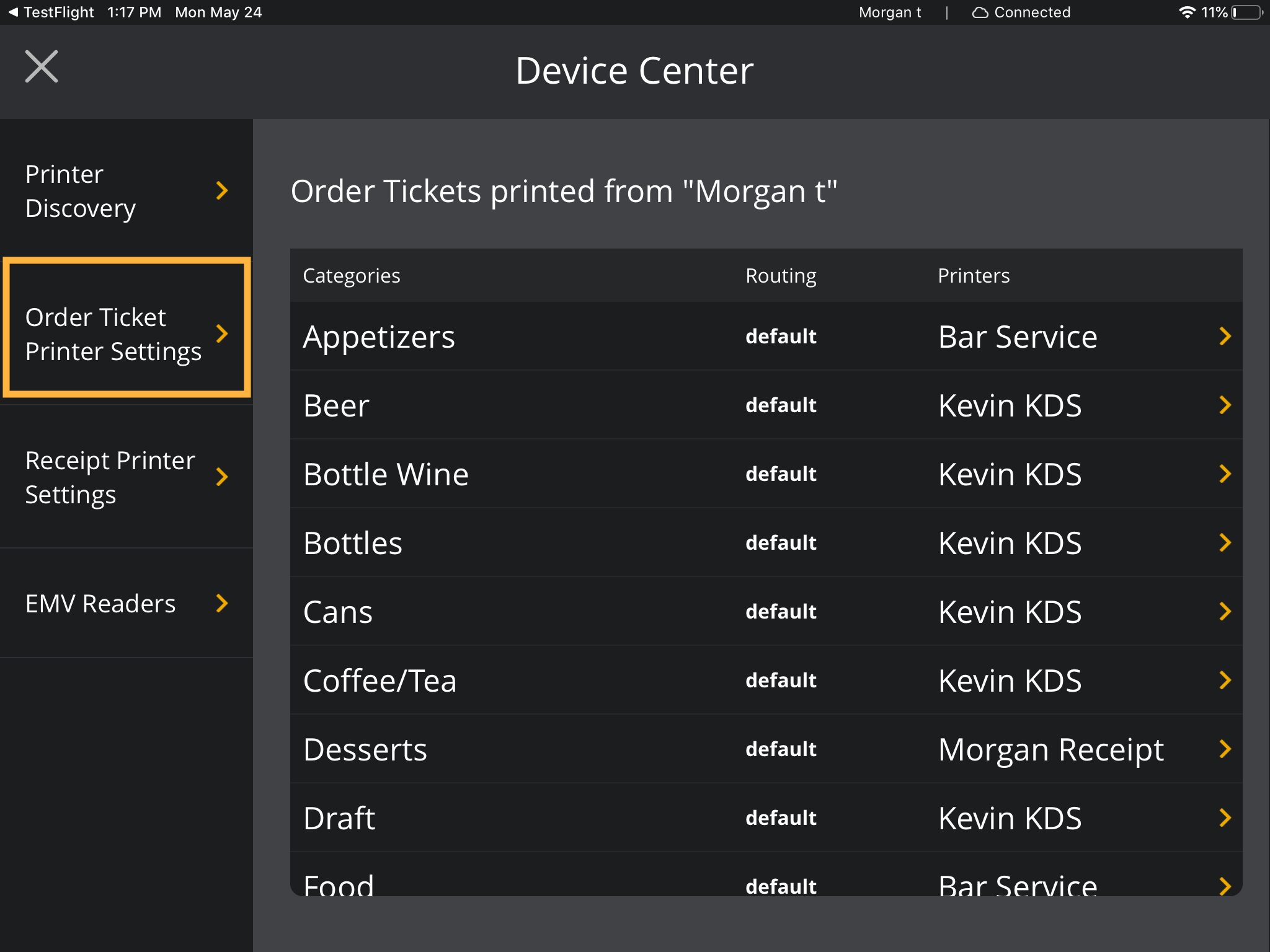Tap the default routing label for Beer
This screenshot has width=1270, height=952.
(x=780, y=405)
